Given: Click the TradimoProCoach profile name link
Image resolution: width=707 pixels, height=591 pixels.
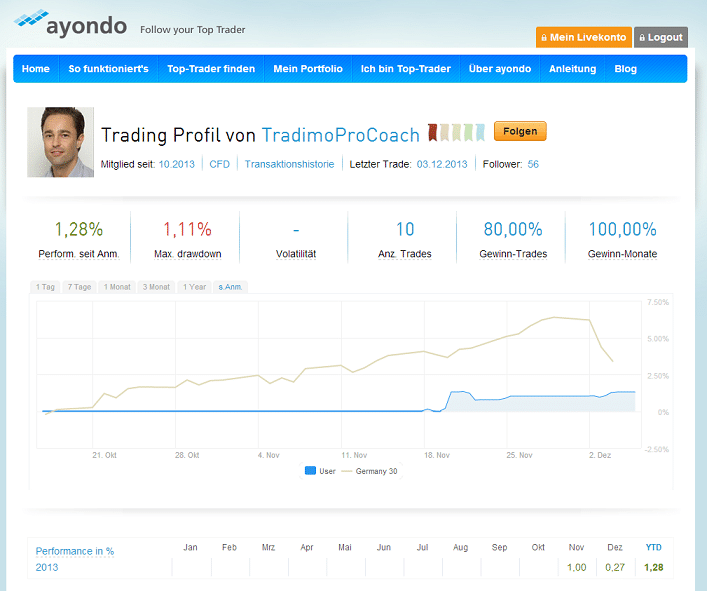Looking at the screenshot, I should 340,134.
